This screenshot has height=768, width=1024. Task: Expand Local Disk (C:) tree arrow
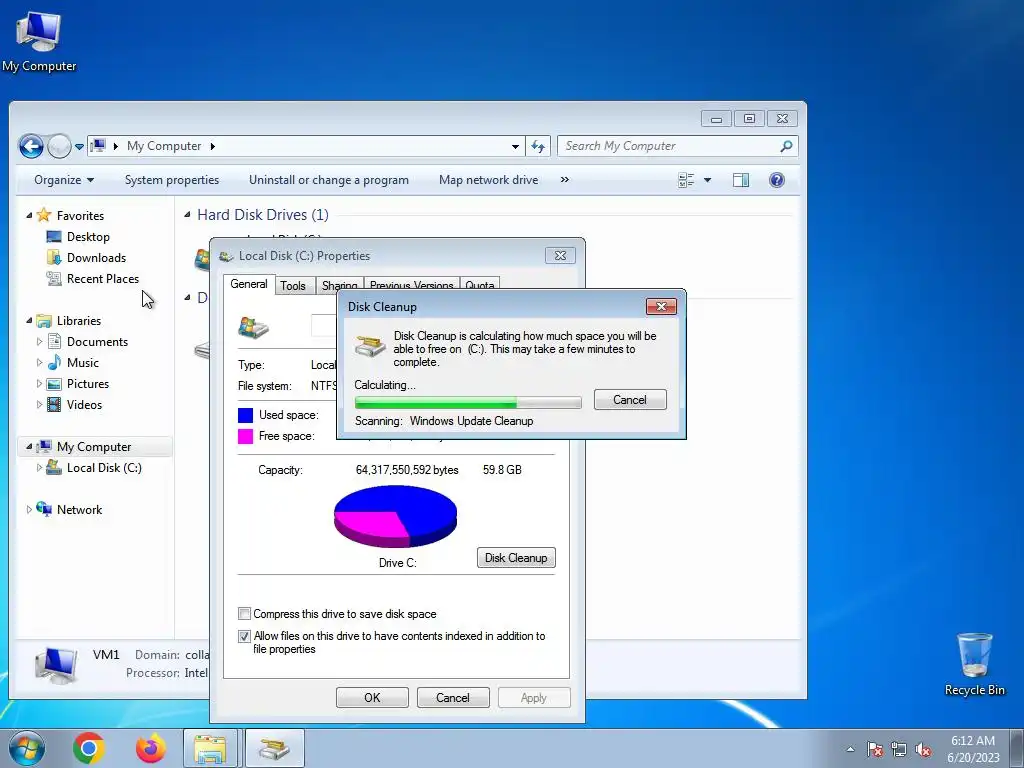[x=39, y=468]
